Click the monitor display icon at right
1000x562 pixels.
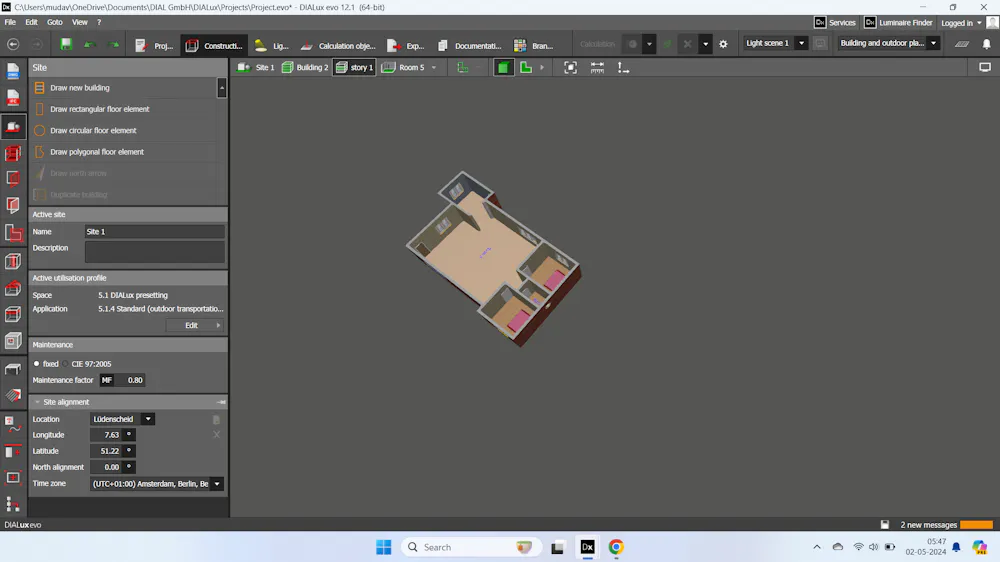pos(985,67)
